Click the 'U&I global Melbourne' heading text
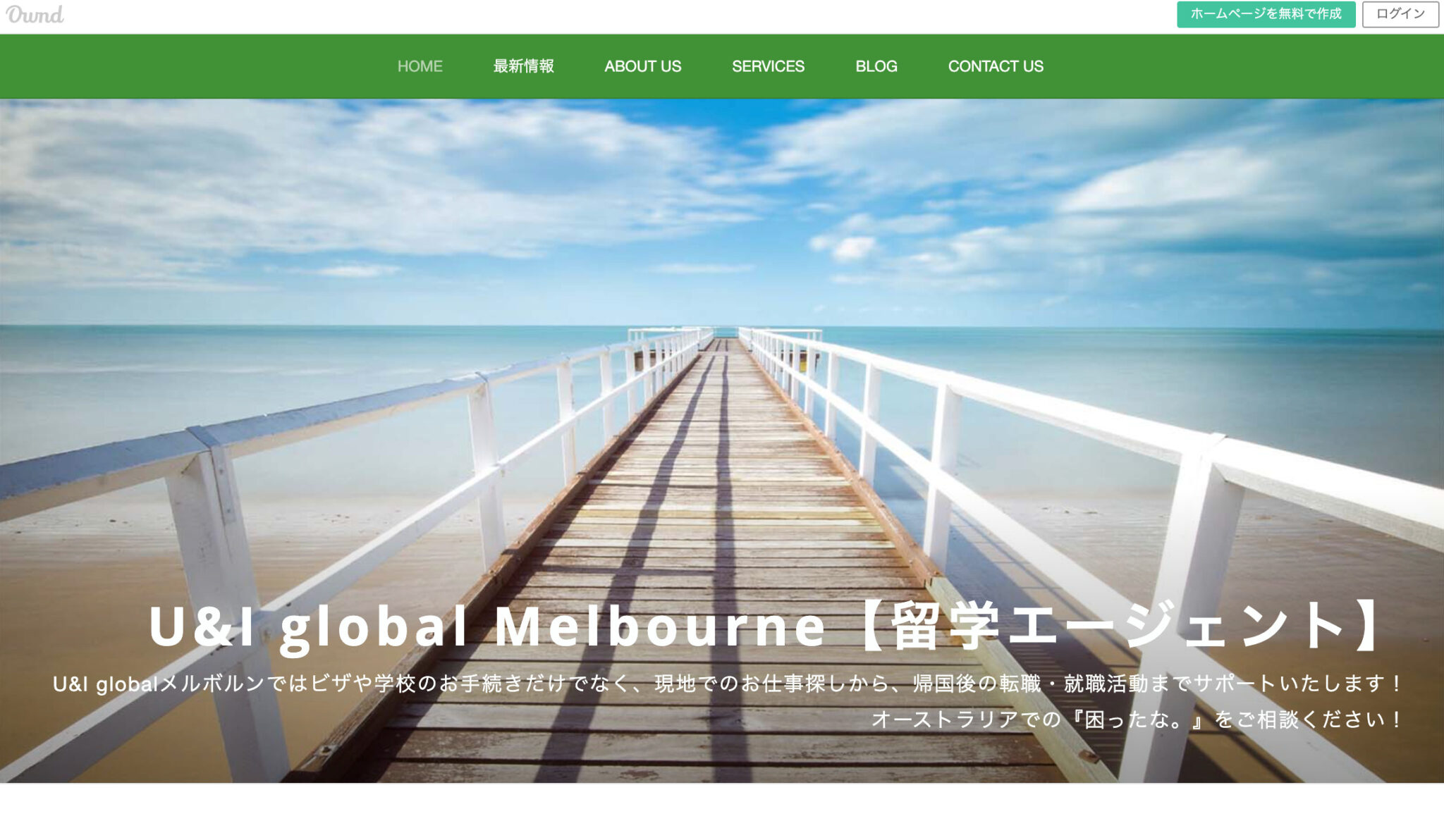1444x840 pixels. click(487, 626)
